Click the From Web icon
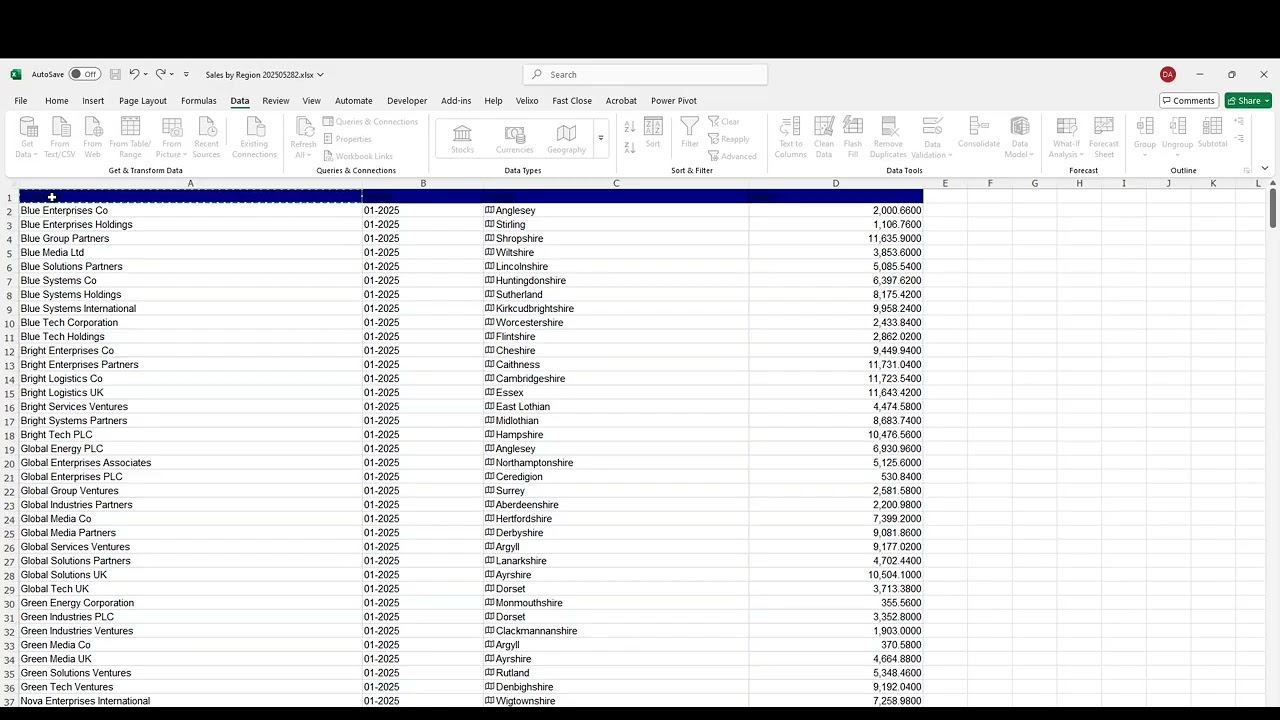The image size is (1280, 720). [x=93, y=137]
